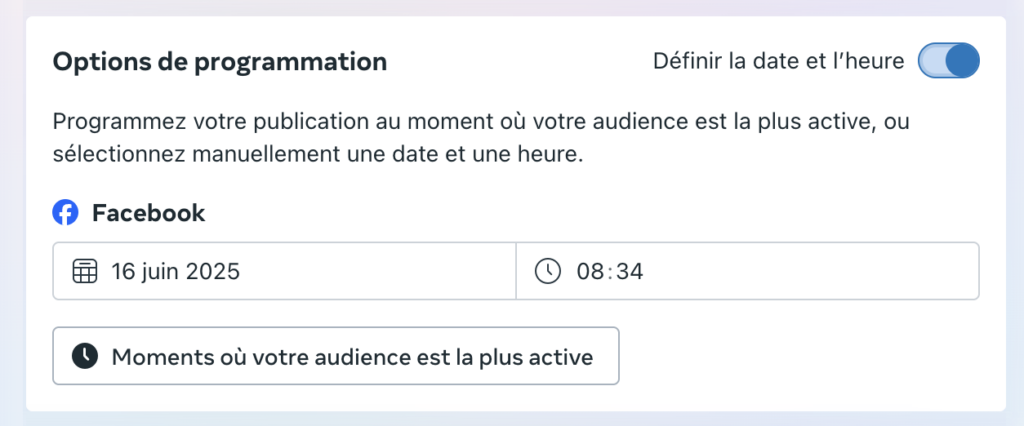The height and width of the screenshot is (426, 1024).
Task: Click the blue knob of the date toggle
Action: pos(963,61)
